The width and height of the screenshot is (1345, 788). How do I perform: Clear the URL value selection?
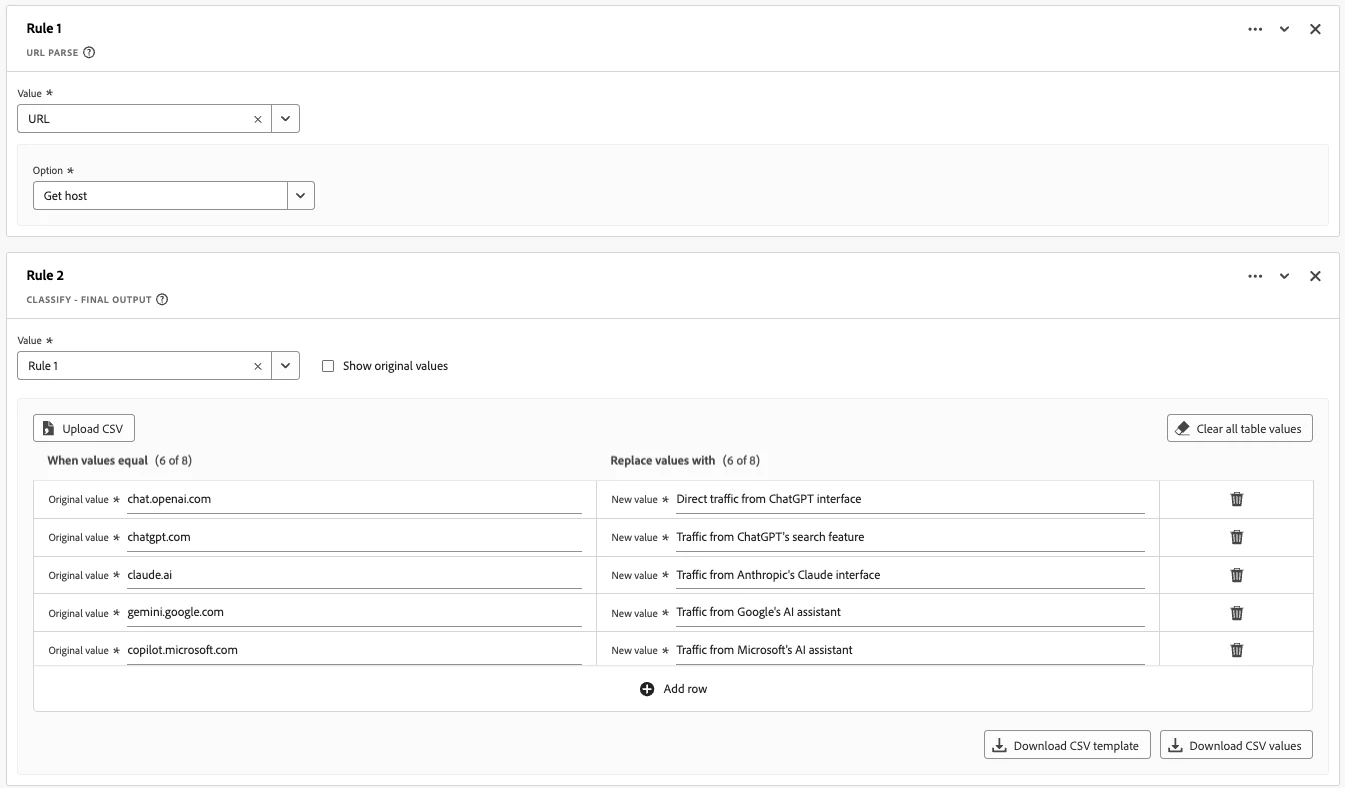(258, 119)
